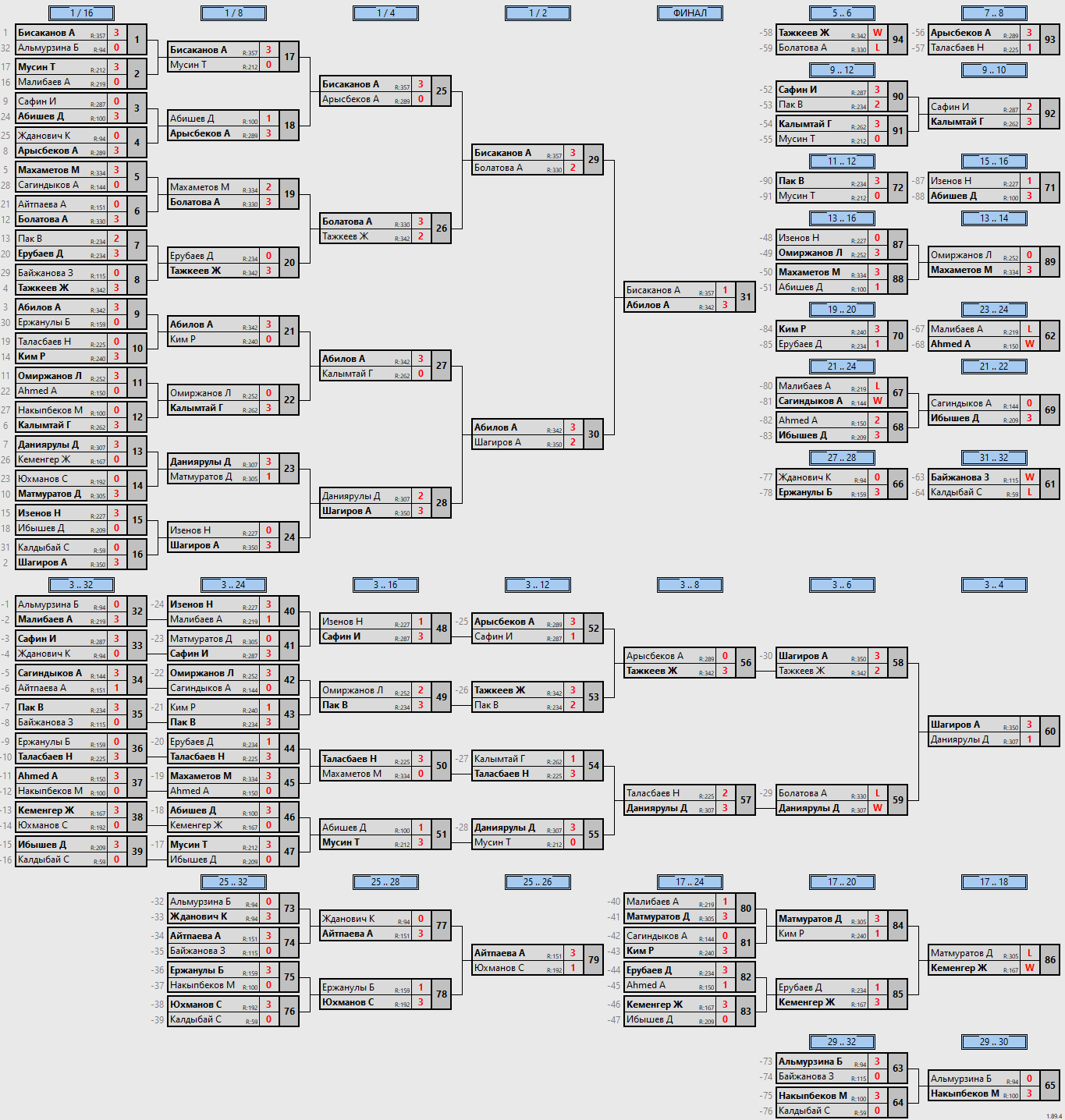Click the '5 .. 6' placement header

tap(842, 12)
